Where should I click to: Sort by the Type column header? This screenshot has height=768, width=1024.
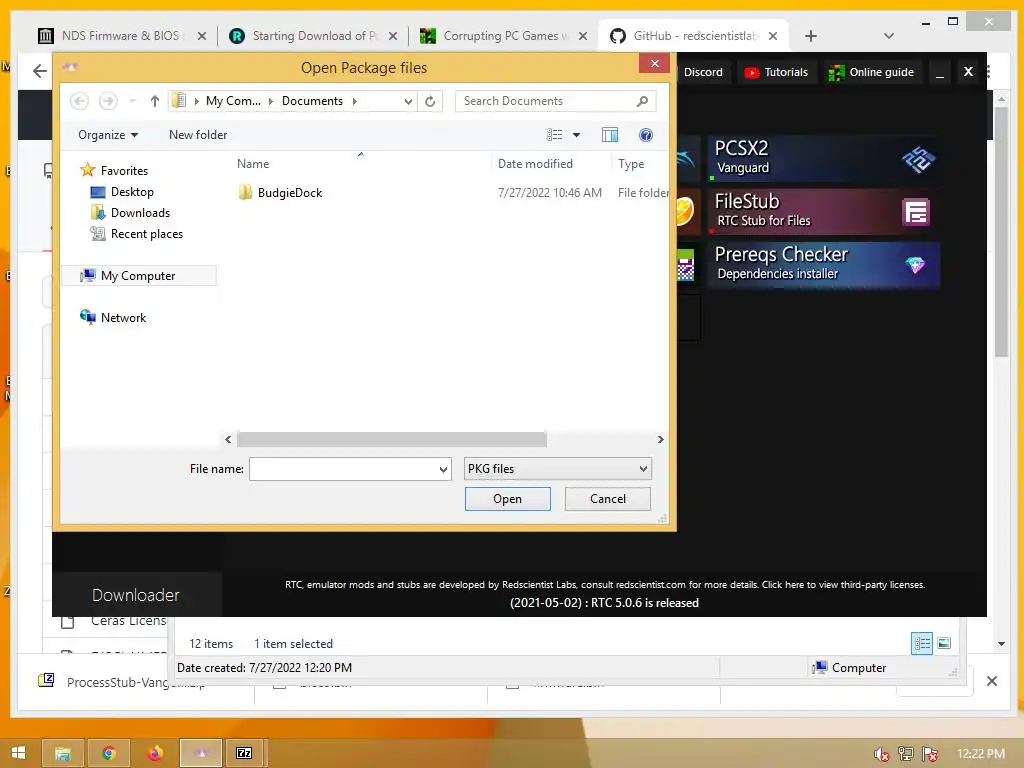click(631, 164)
